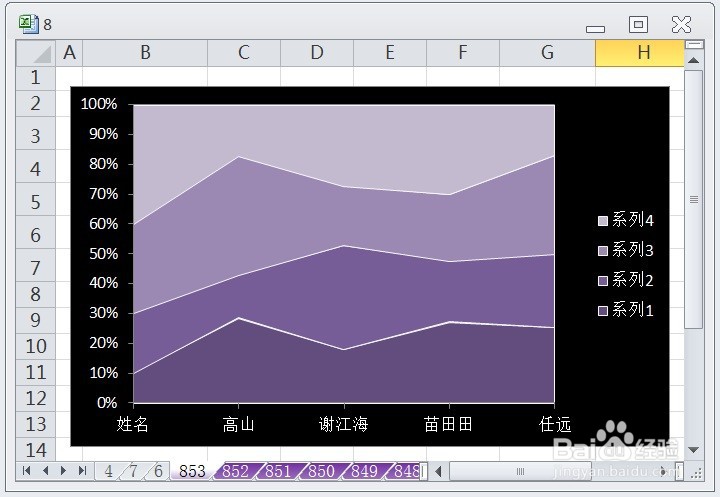Viewport: 720px width, 497px height.
Task: Switch to sheet tab 851
Action: [x=278, y=471]
